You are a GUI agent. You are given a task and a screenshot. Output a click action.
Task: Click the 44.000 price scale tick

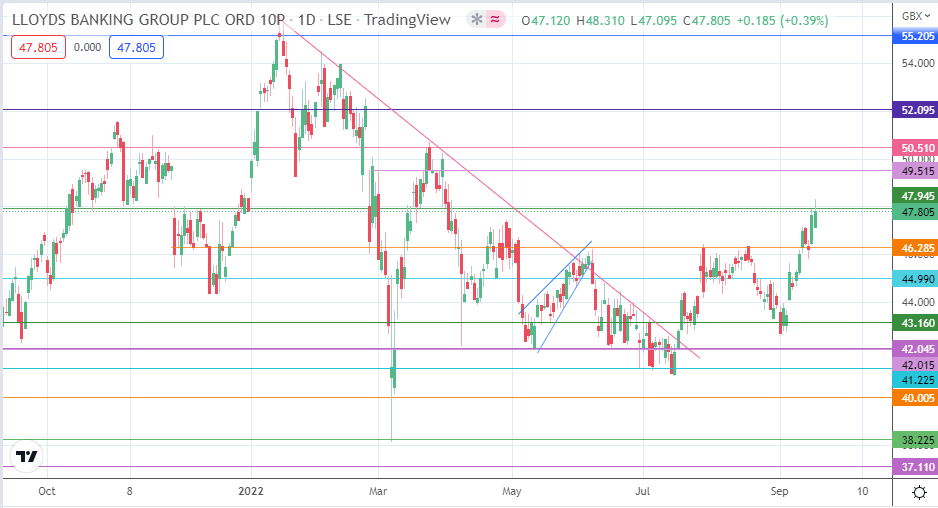[x=918, y=302]
